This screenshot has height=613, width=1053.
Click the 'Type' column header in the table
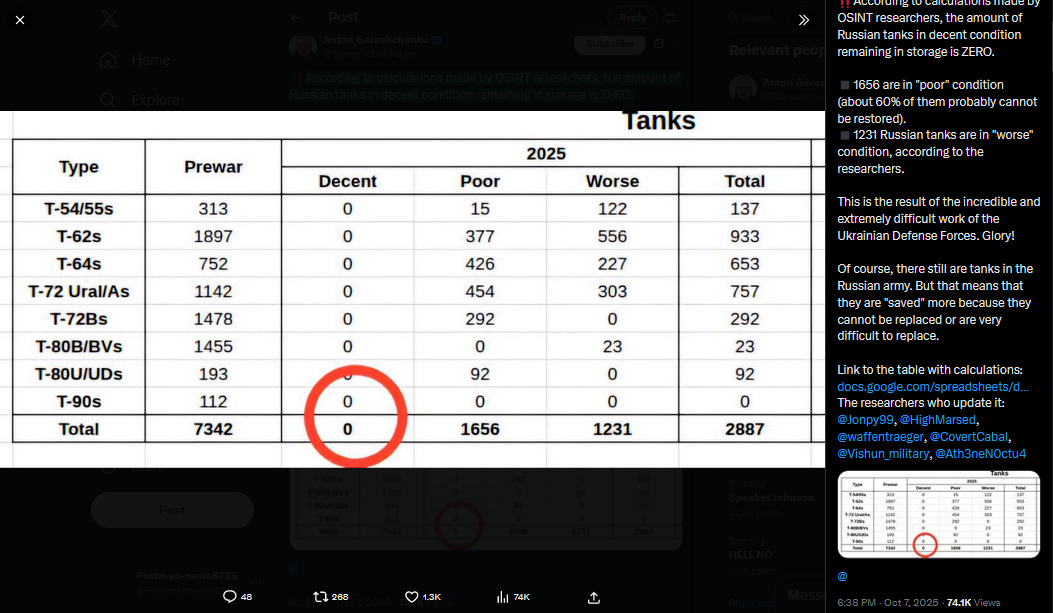(79, 167)
